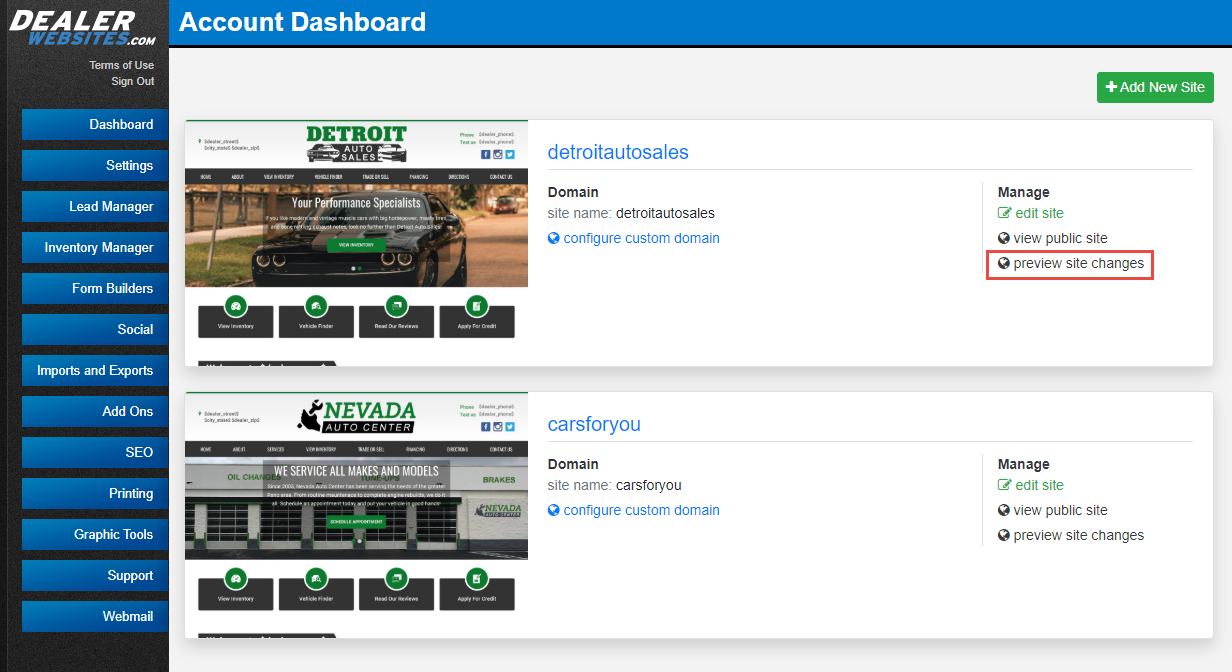Click Facebook icon in Detroit thumbnail header
This screenshot has height=672, width=1232.
coord(486,154)
